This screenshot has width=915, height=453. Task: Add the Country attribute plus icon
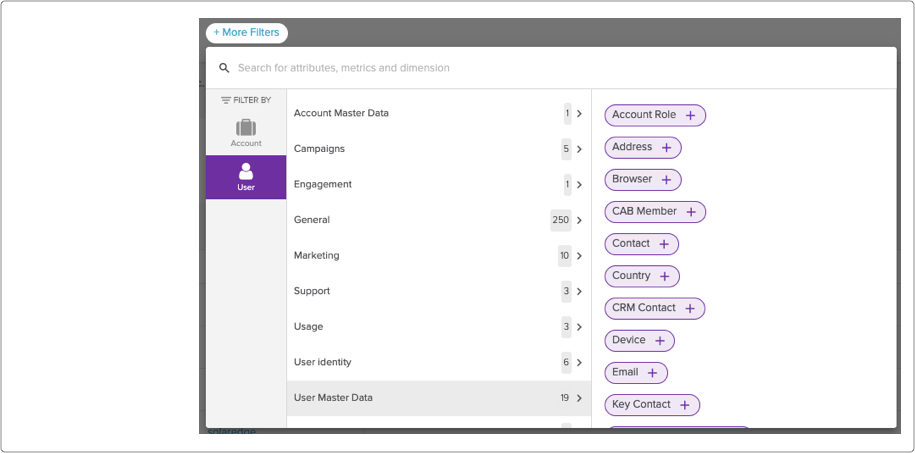pyautogui.click(x=665, y=276)
